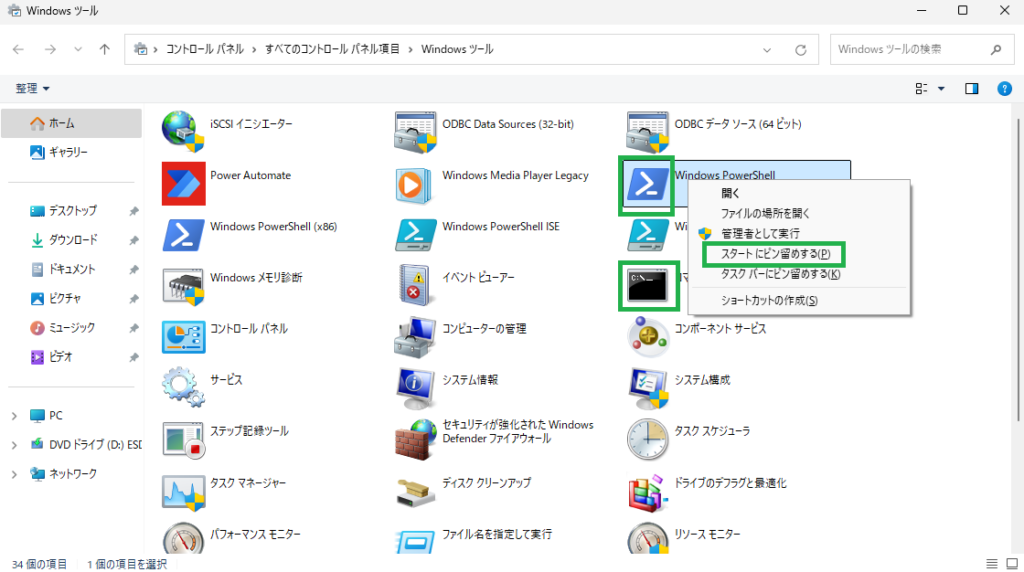Expand the ネットワーク tree node

tap(14, 474)
